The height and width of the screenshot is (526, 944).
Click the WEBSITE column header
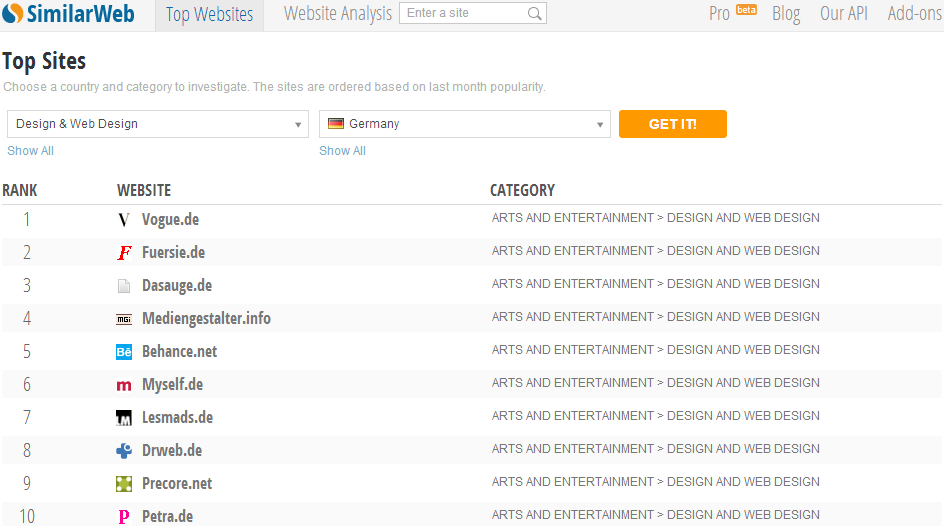click(x=144, y=191)
